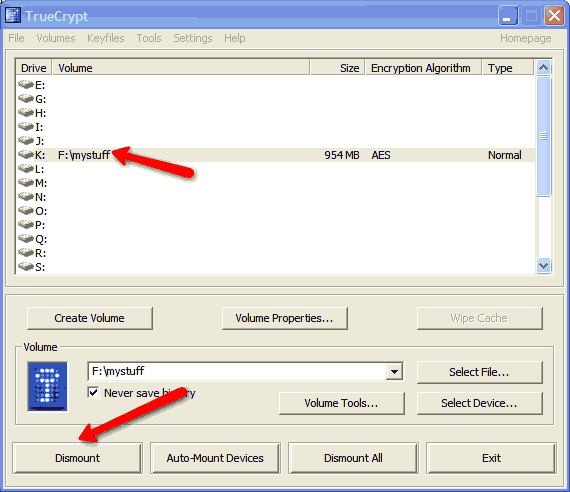Click the drive icon for M:
570x492 pixels.
(26, 182)
